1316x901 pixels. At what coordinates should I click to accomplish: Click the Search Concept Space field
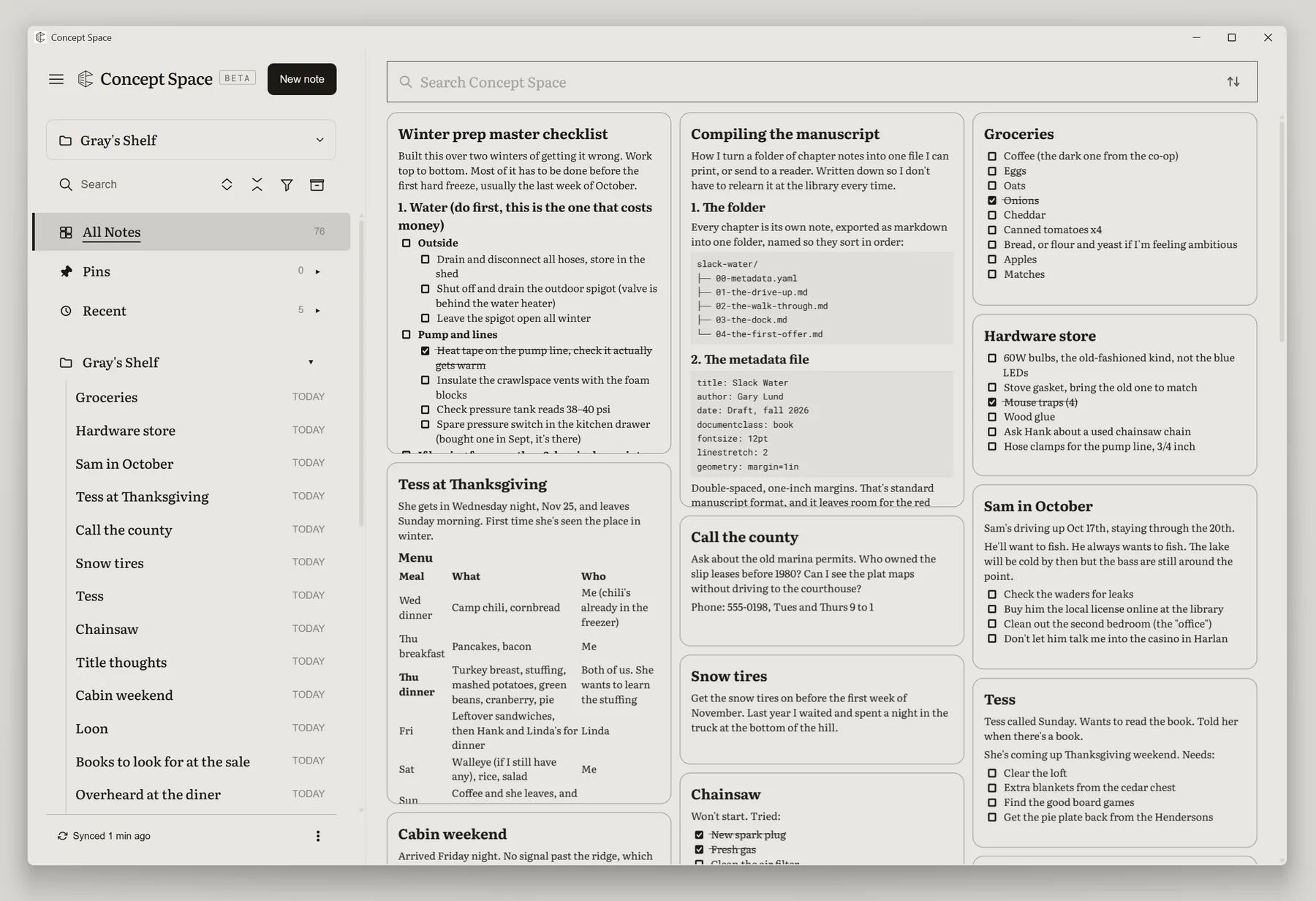[x=822, y=82]
